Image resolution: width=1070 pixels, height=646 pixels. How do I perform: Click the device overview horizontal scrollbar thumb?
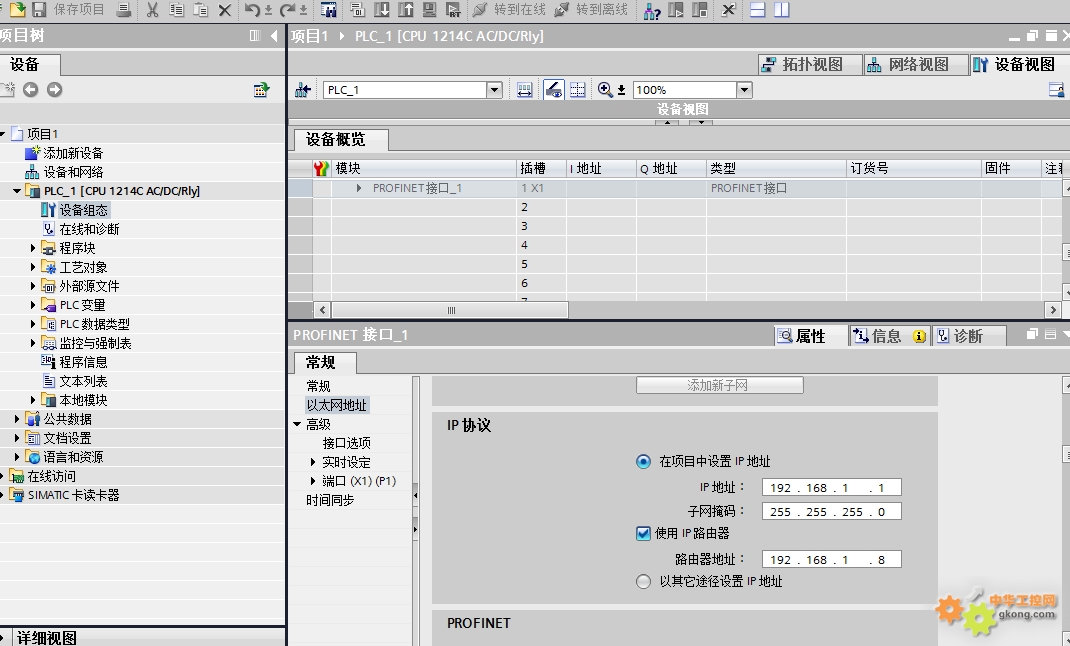(x=450, y=310)
